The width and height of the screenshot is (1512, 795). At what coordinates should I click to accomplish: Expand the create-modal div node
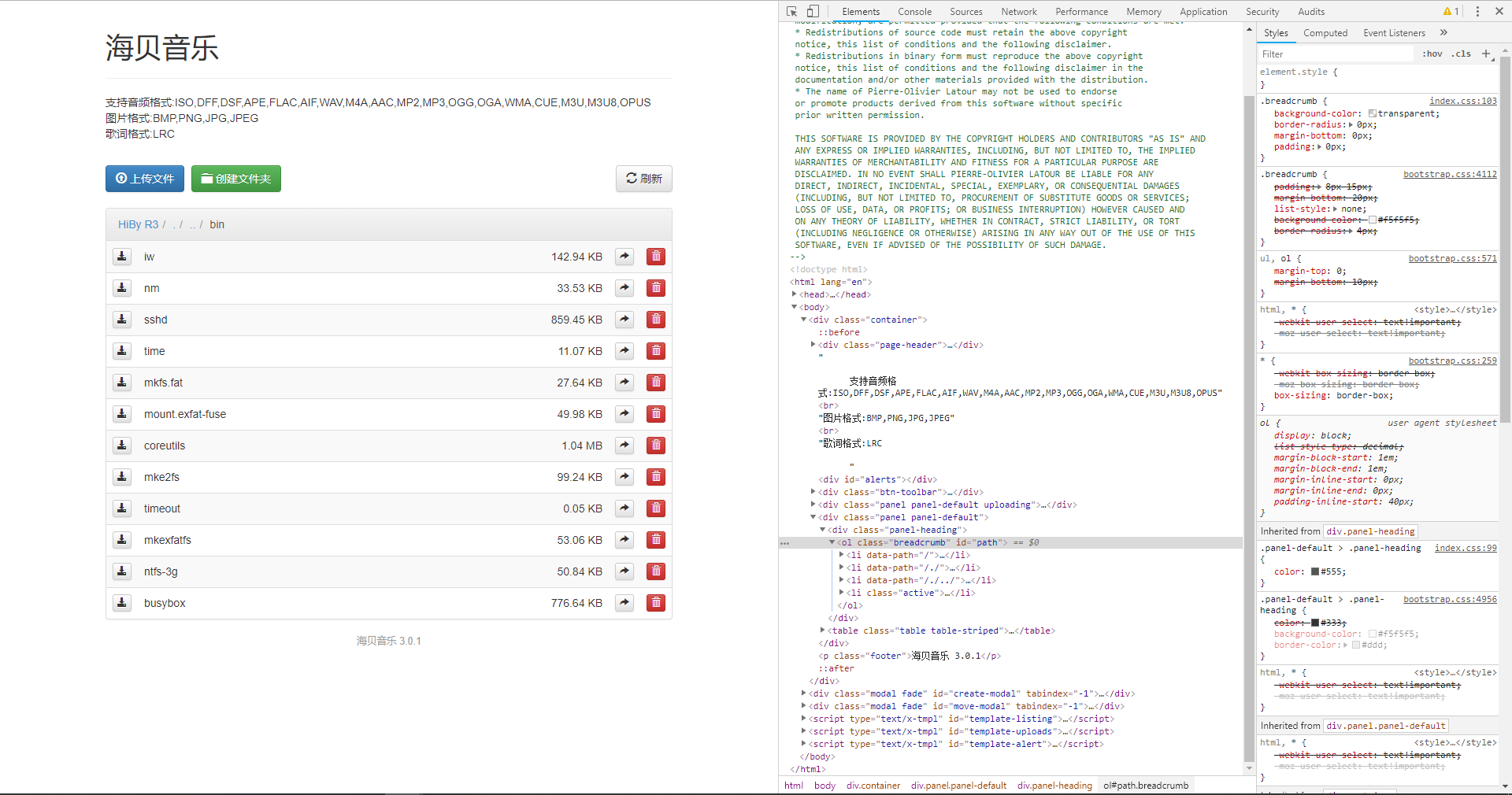tap(804, 693)
